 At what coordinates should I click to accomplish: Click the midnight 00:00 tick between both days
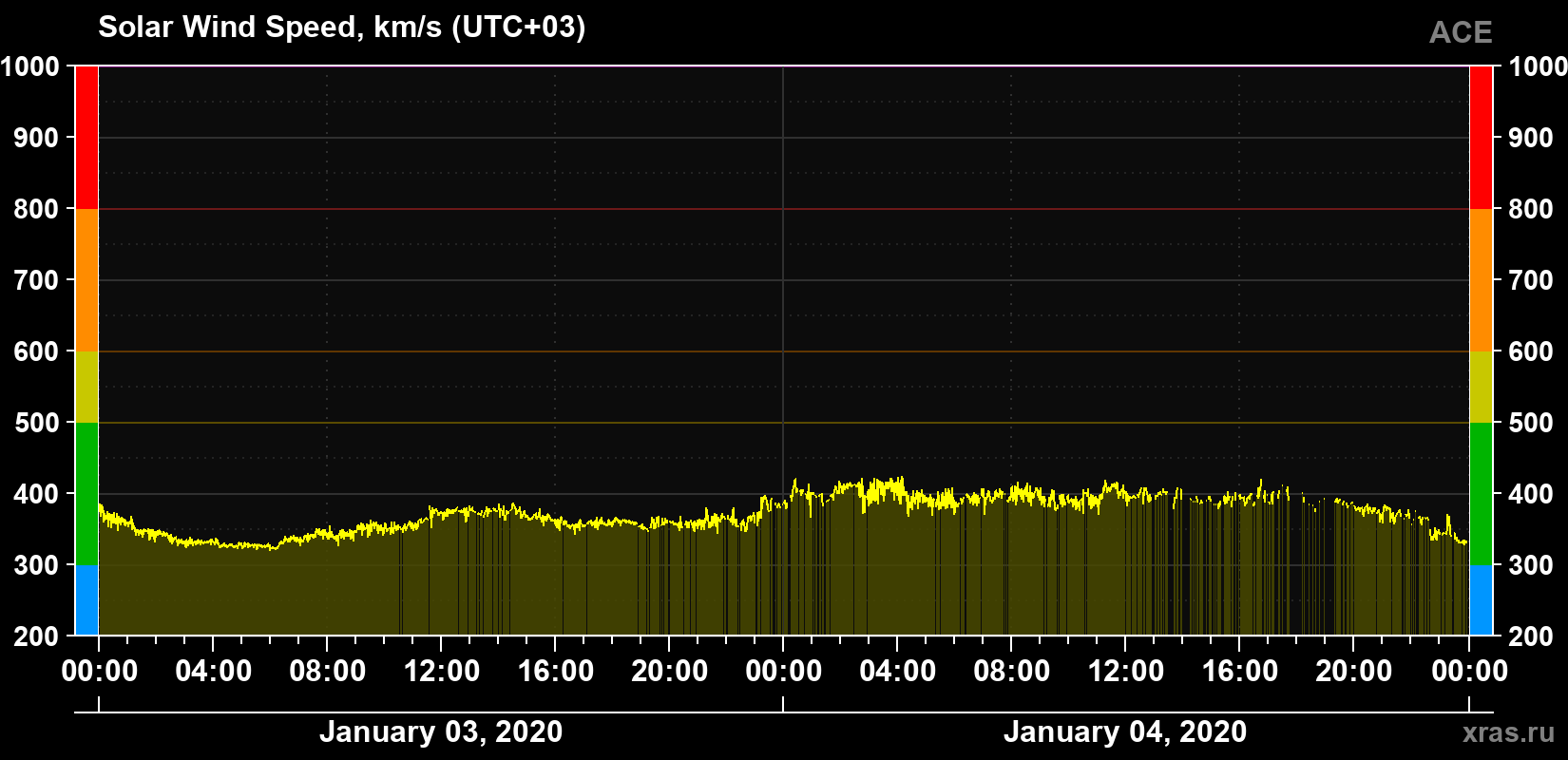point(783,671)
